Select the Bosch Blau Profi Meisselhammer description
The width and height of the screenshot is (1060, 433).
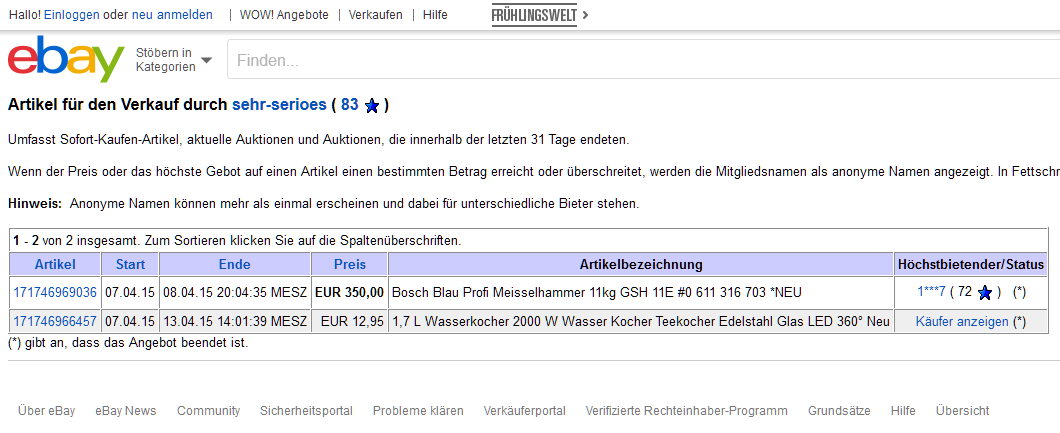(597, 292)
